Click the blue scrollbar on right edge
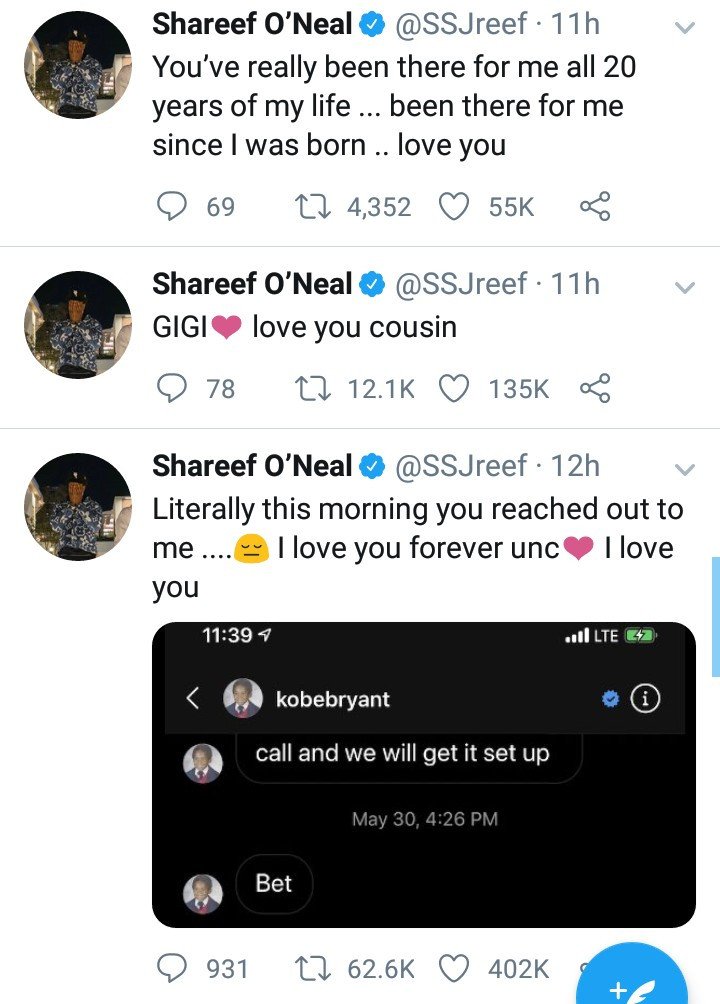 coord(716,617)
